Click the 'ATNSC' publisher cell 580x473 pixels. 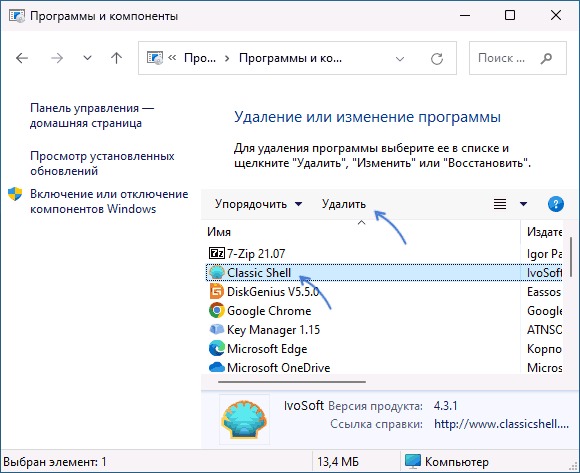click(544, 330)
